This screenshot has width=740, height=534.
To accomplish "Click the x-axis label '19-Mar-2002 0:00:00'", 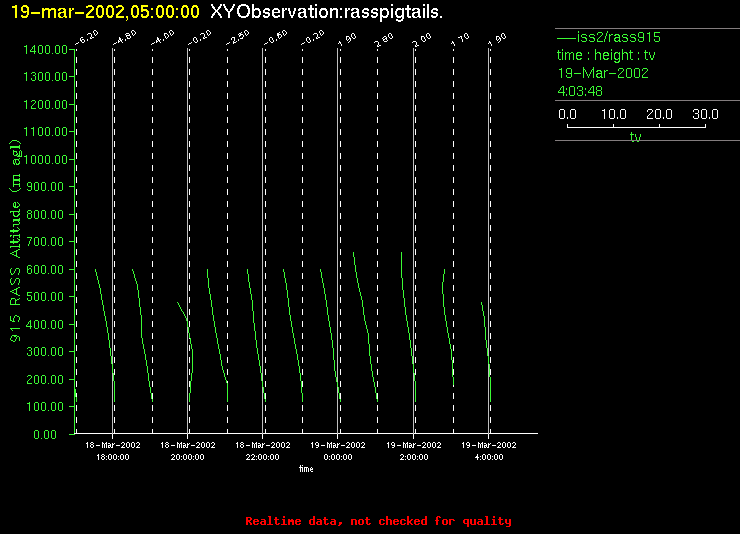I will [338, 451].
